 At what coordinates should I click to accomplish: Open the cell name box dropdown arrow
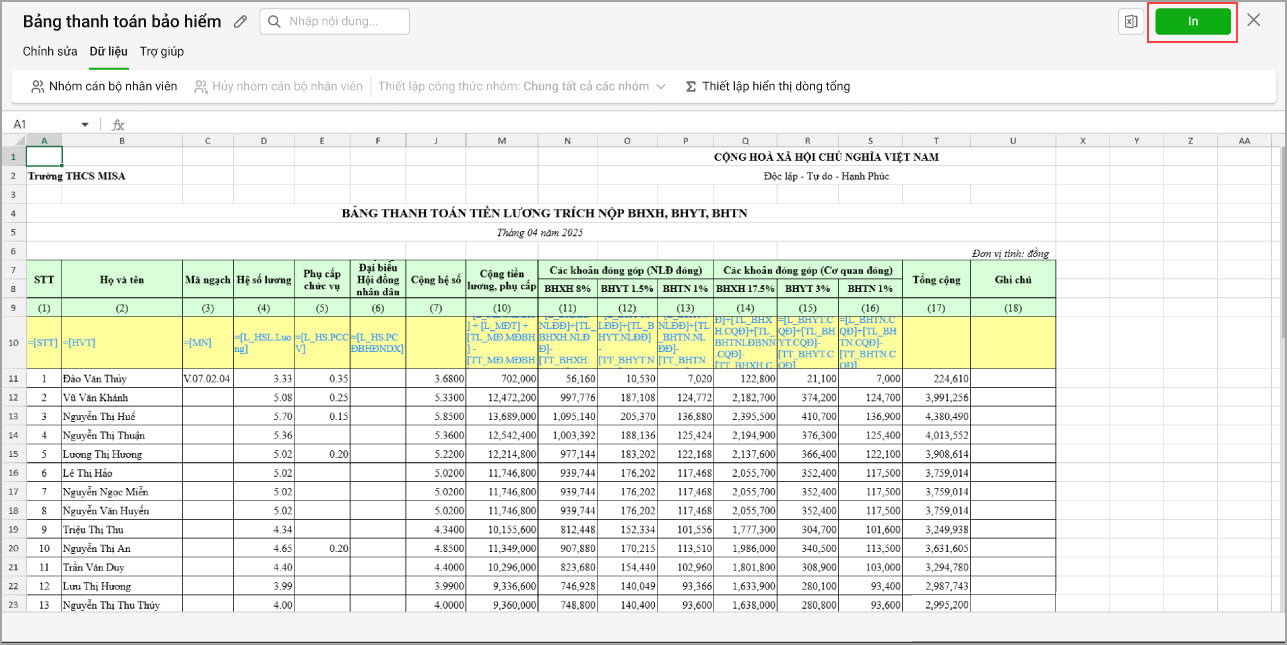tap(85, 124)
